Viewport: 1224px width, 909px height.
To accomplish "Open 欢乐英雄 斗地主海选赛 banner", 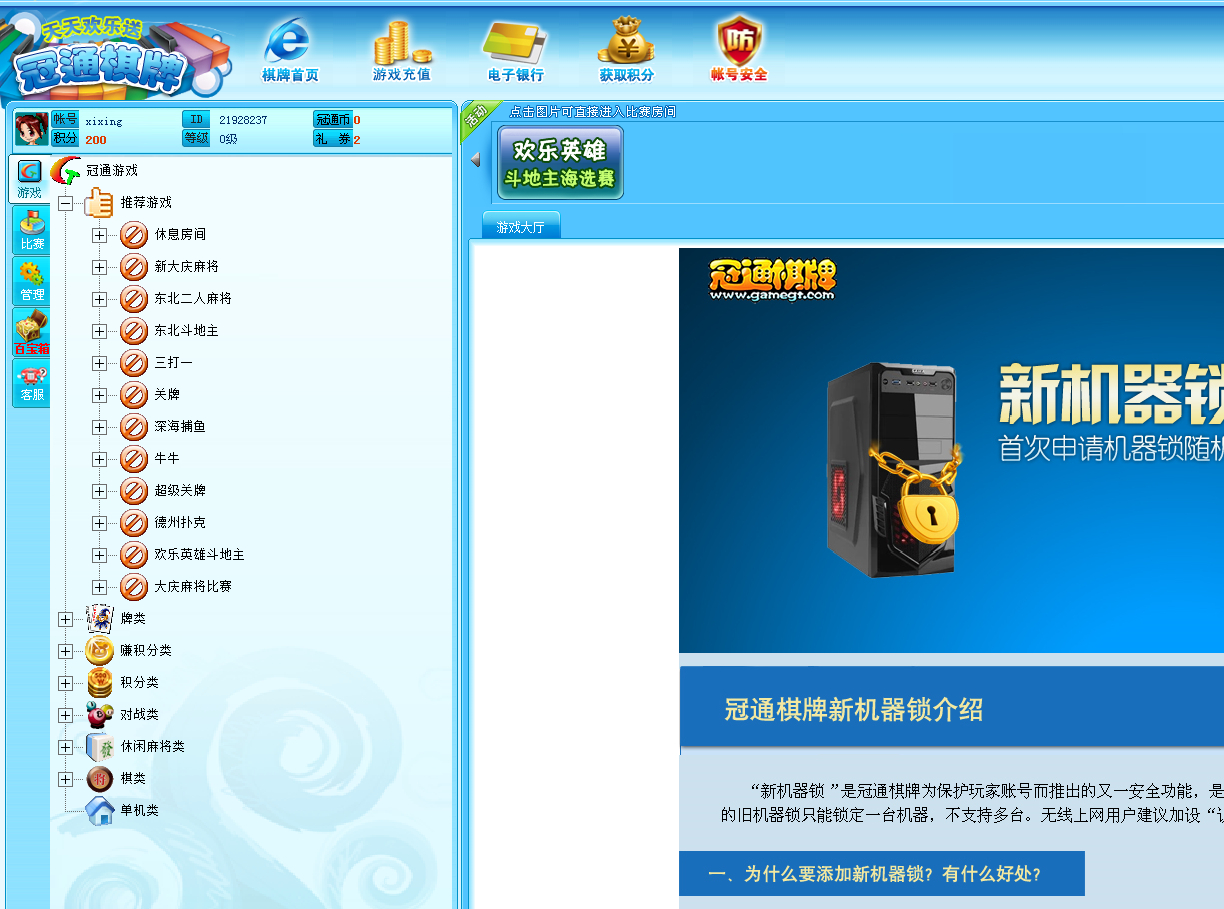I will click(x=560, y=163).
